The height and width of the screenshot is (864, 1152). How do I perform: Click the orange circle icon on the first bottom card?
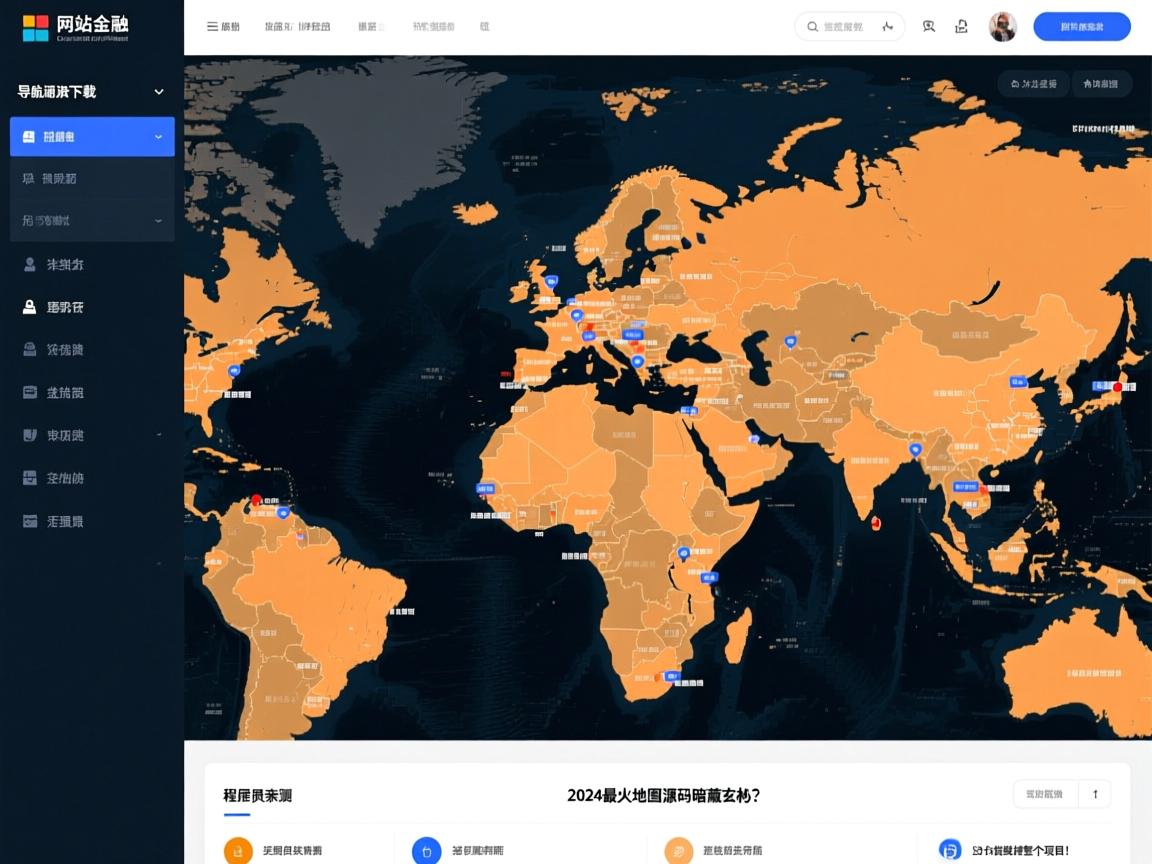pos(238,849)
